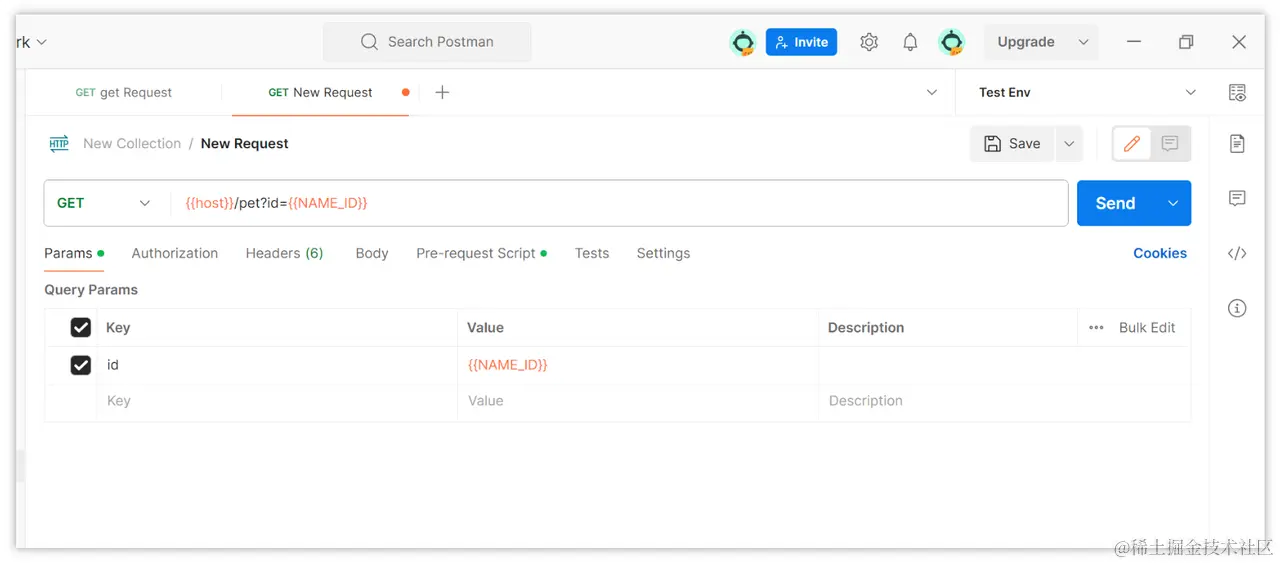Open notifications bell icon
Screen dimensions: 1280x564
(x=910, y=42)
